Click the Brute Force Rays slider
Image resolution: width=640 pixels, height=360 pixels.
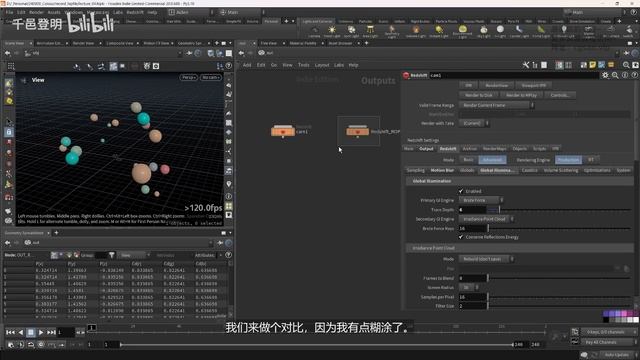pyautogui.click(x=559, y=229)
